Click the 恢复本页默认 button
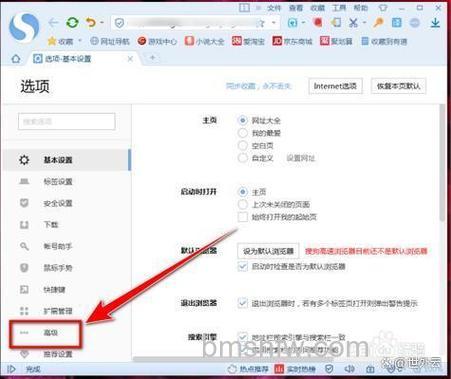This screenshot has height=379, width=451. pyautogui.click(x=398, y=86)
